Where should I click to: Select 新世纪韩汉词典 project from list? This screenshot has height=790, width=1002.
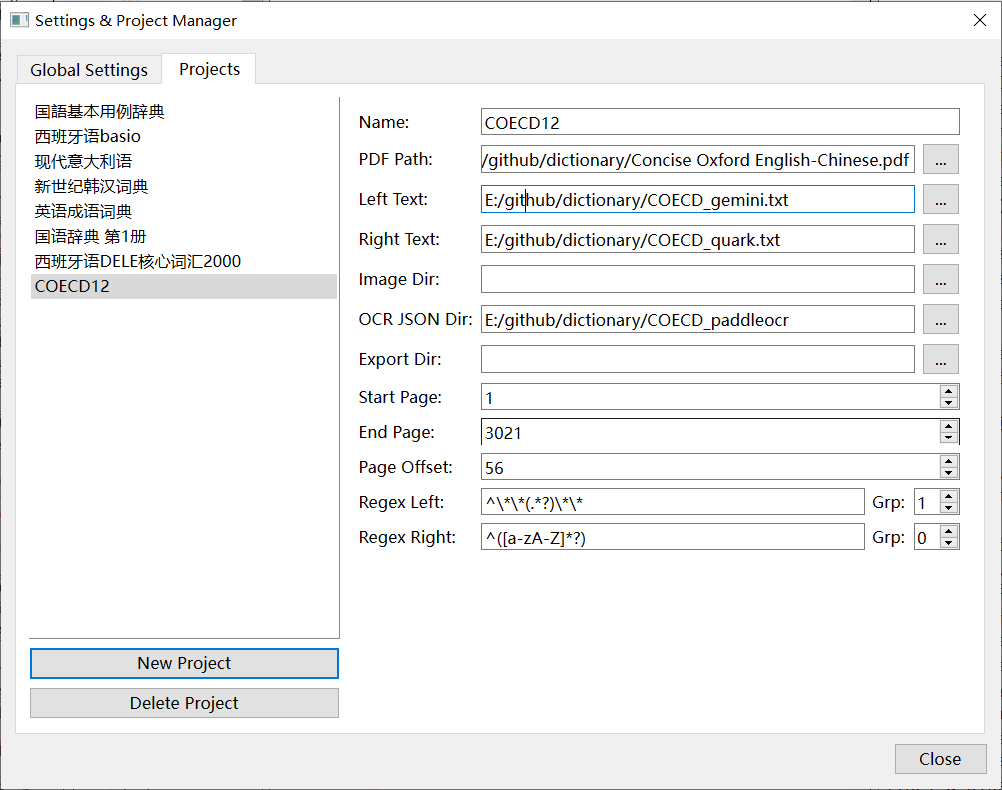[x=92, y=186]
